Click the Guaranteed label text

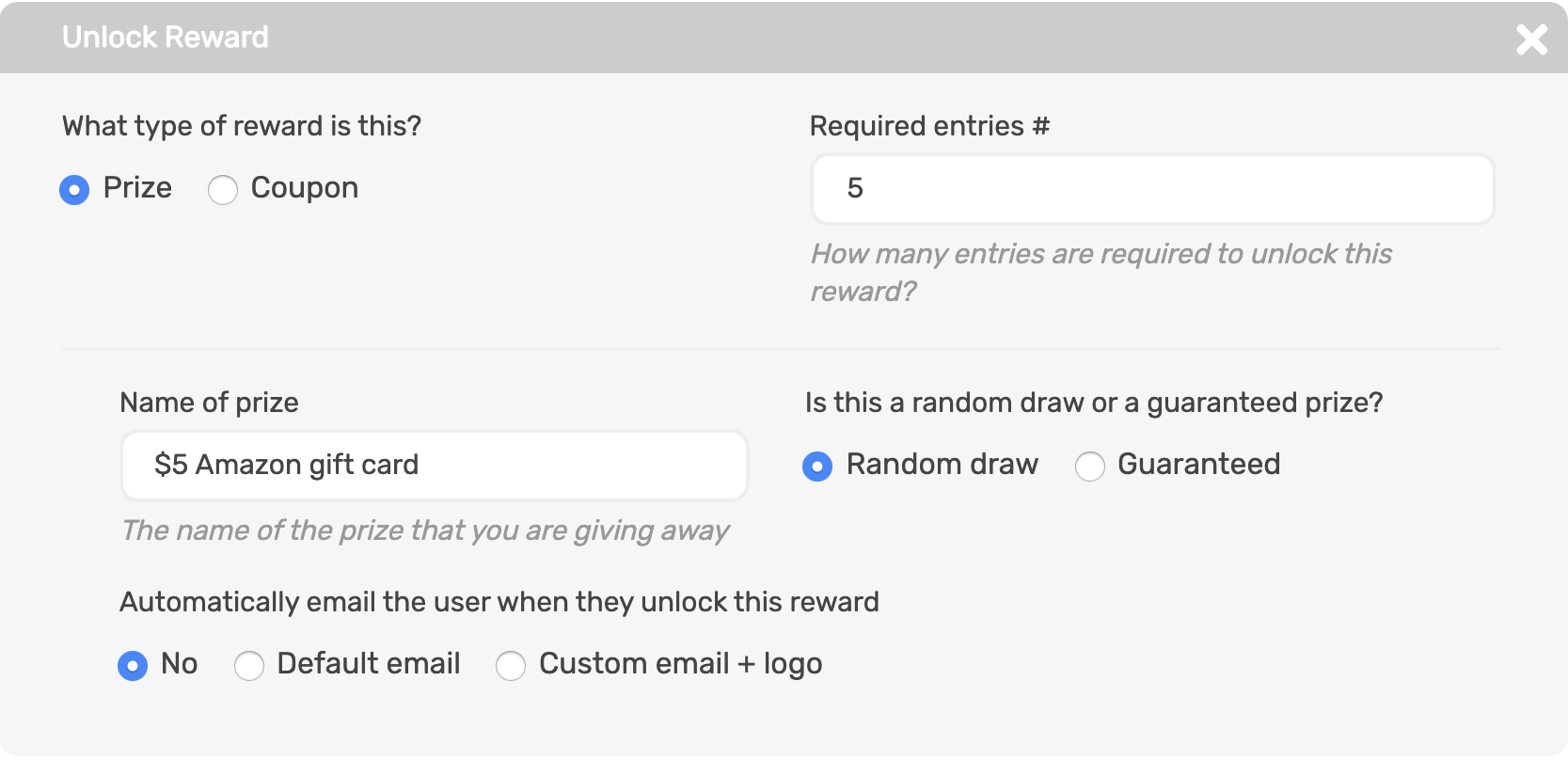pyautogui.click(x=1196, y=465)
